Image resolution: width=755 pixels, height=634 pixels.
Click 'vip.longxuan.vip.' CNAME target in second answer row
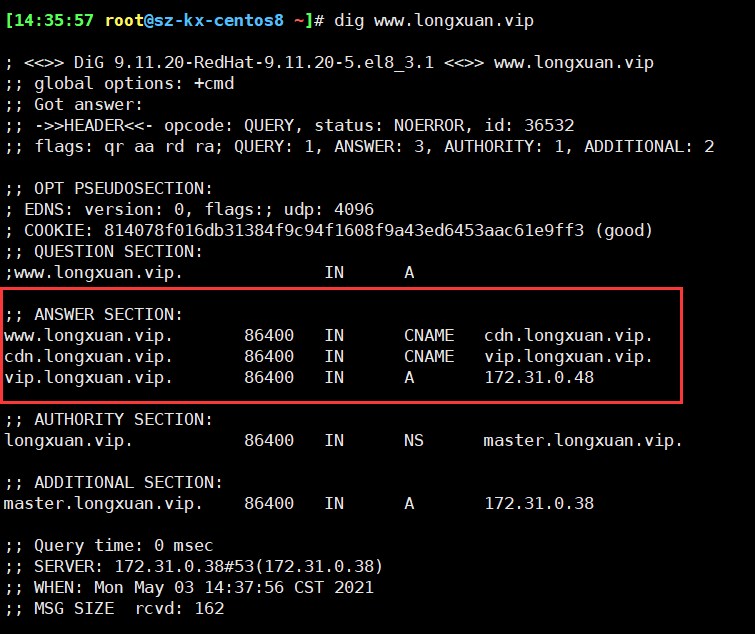[x=568, y=357]
